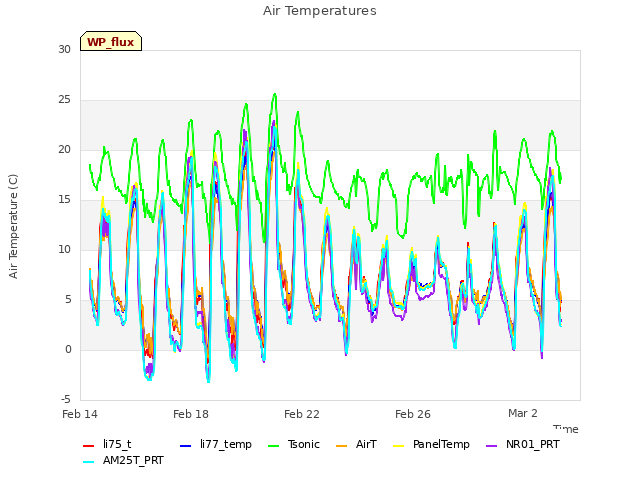Toggle the li77_temp legend entry
Viewport: 640px width, 480px height.
tap(216, 444)
